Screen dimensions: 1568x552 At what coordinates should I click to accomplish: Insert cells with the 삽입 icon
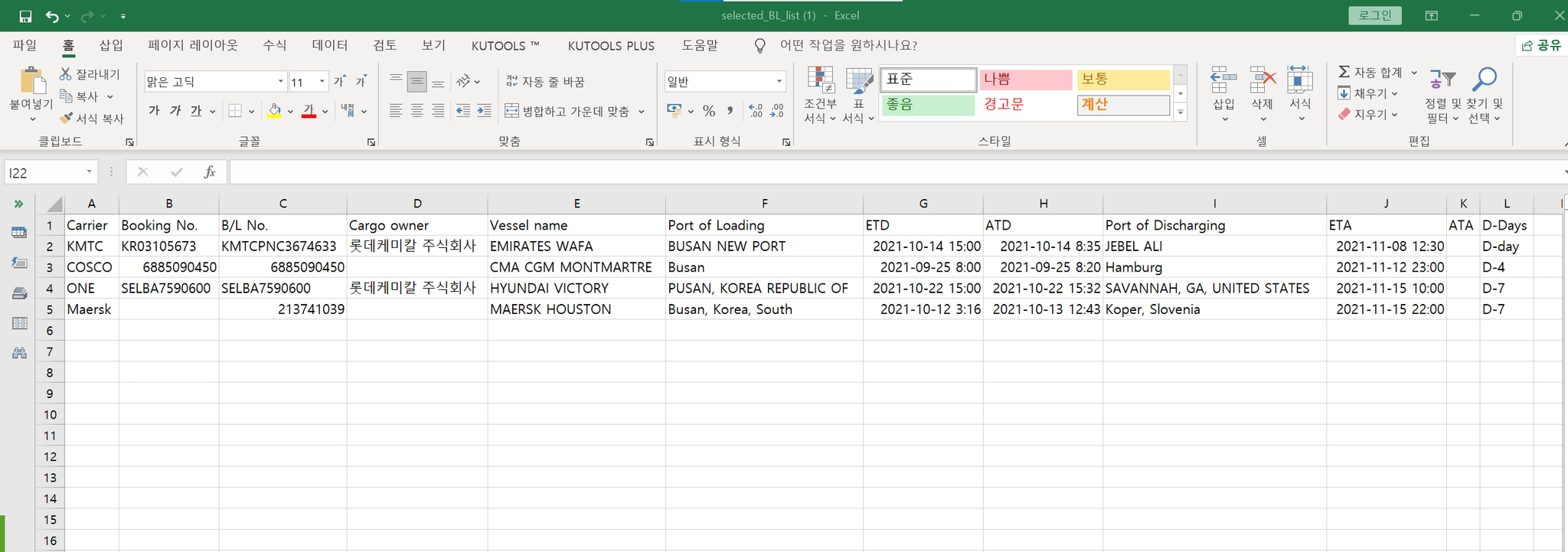pyautogui.click(x=1223, y=93)
